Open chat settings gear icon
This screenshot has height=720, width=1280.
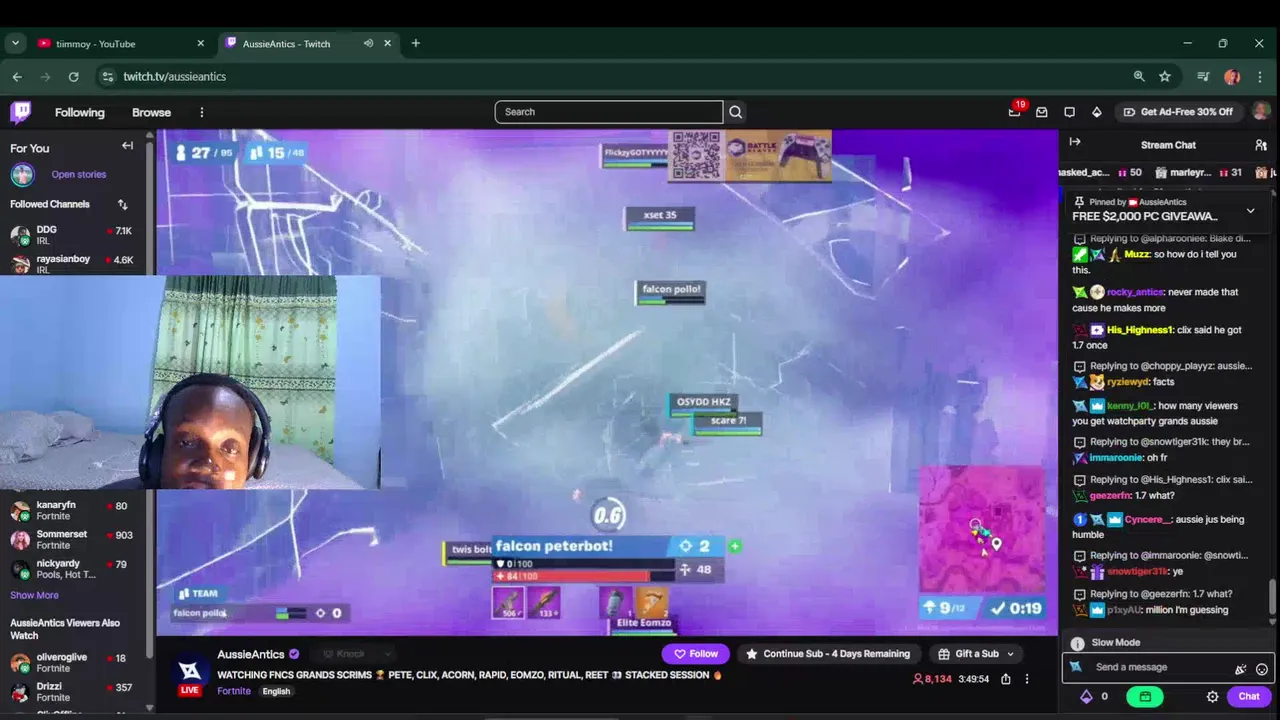point(1212,696)
